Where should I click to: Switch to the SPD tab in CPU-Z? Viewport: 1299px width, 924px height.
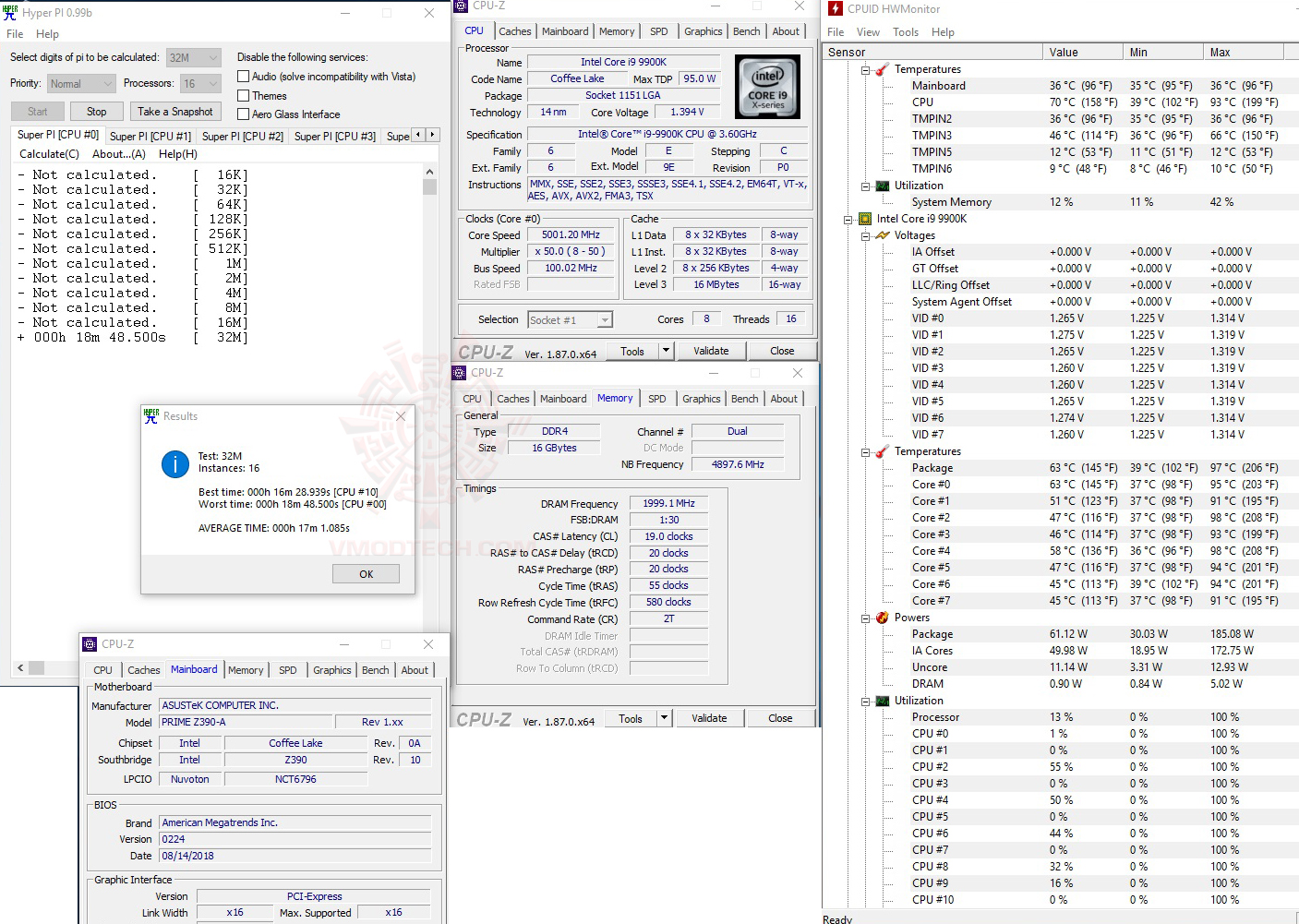point(658,30)
